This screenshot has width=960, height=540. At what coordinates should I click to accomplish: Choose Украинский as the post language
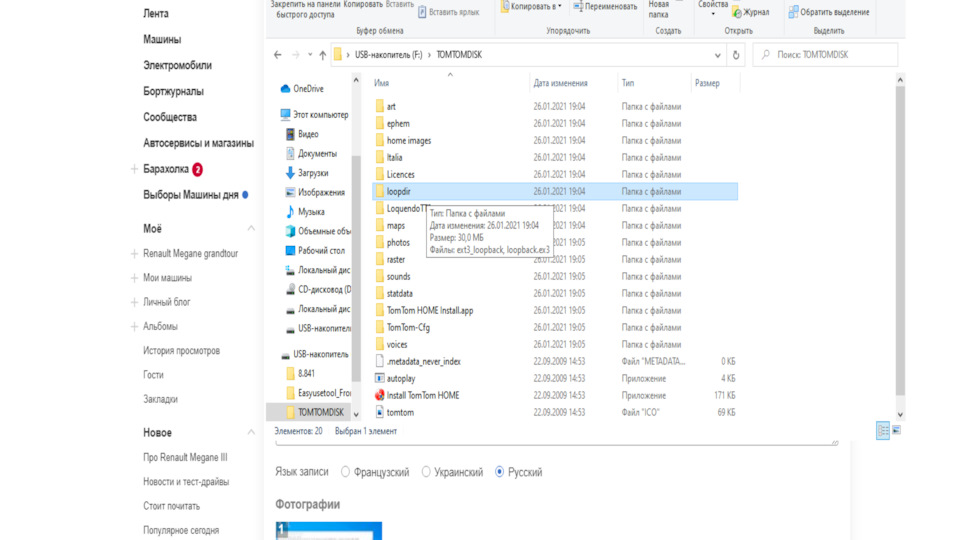tap(426, 472)
